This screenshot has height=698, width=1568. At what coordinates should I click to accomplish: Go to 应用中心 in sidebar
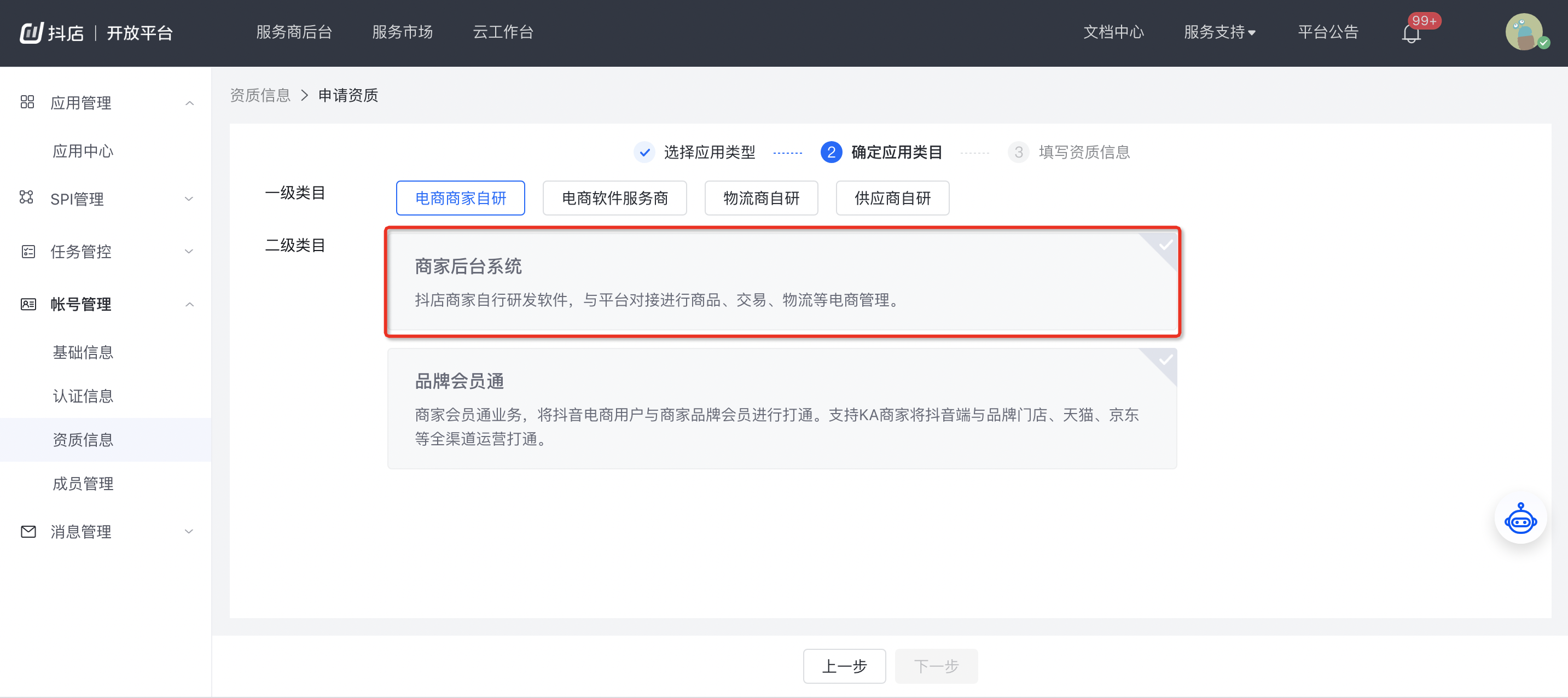pos(83,151)
